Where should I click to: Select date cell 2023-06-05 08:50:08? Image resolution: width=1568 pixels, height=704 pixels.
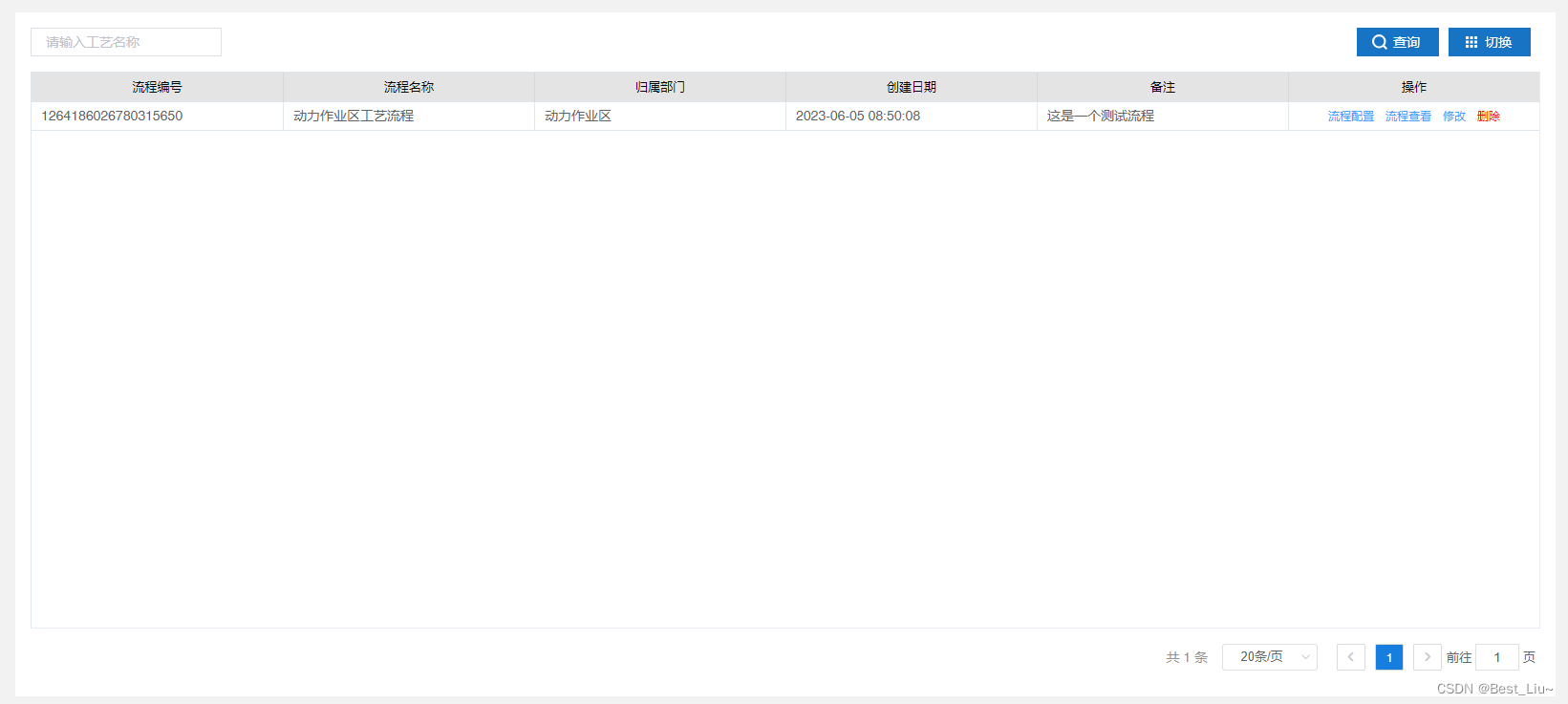[x=912, y=116]
